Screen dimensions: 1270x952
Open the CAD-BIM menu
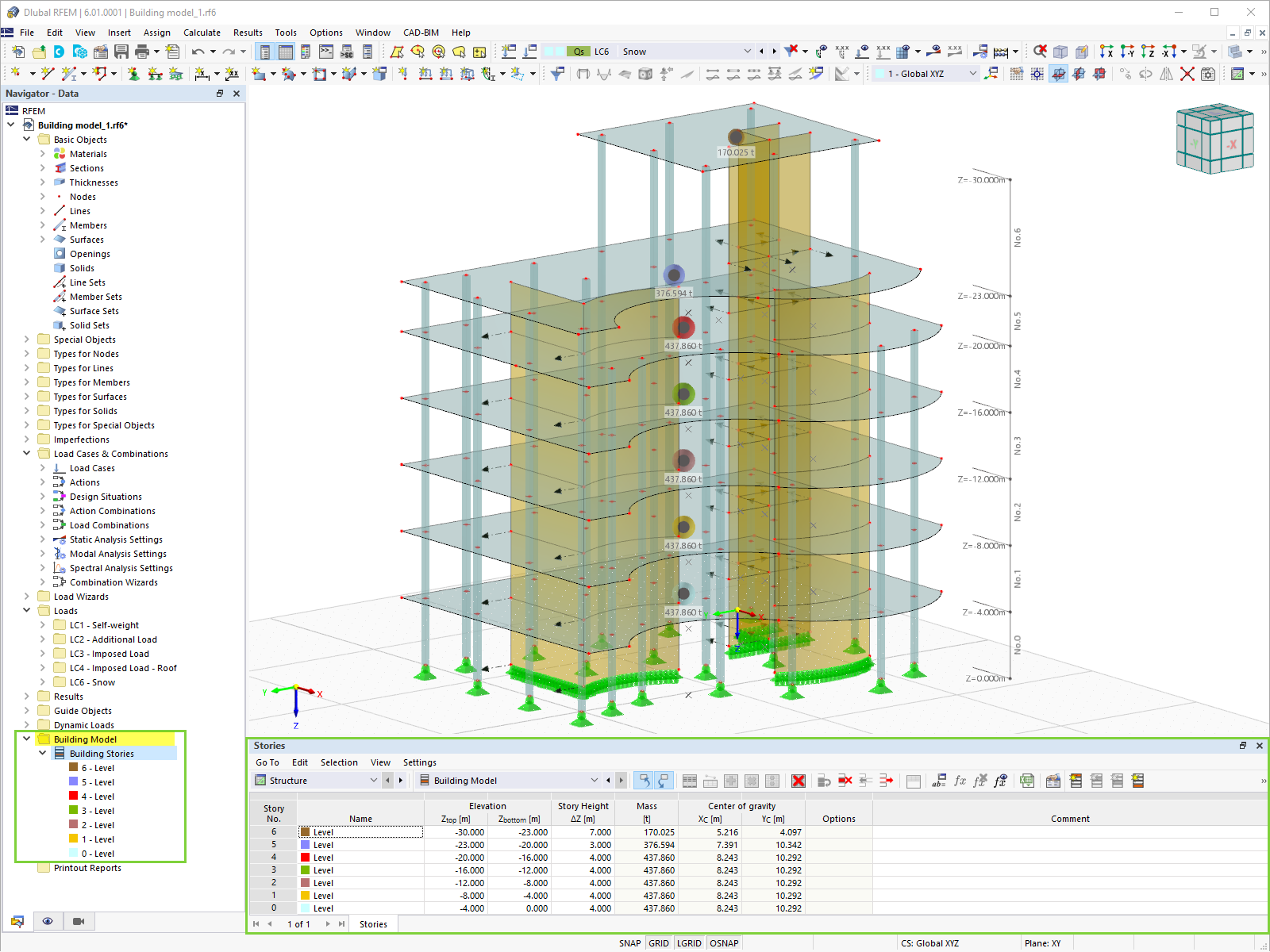pyautogui.click(x=421, y=33)
